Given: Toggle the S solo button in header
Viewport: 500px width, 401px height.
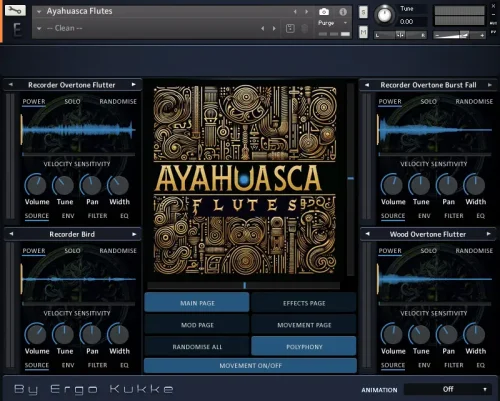Looking at the screenshot, I should [x=363, y=13].
